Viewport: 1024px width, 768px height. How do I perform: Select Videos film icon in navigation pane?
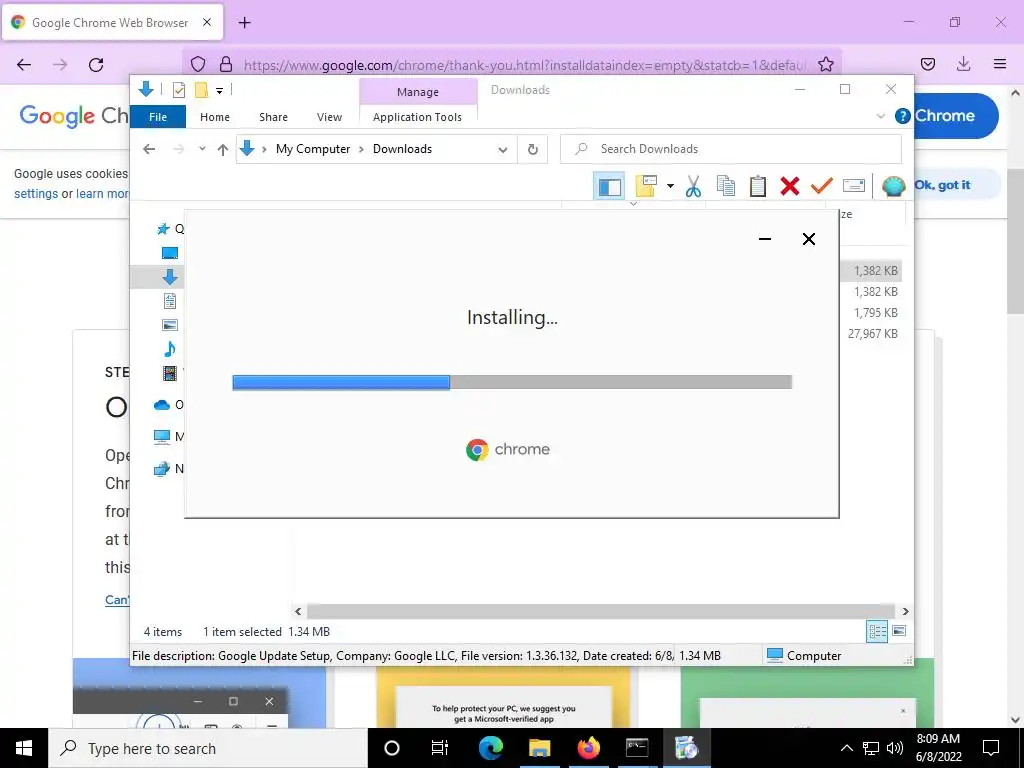coord(170,373)
